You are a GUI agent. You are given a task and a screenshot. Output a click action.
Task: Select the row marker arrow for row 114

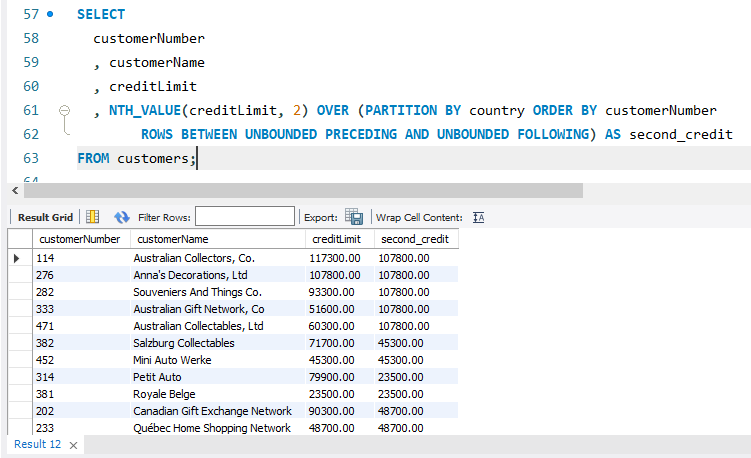(x=17, y=258)
